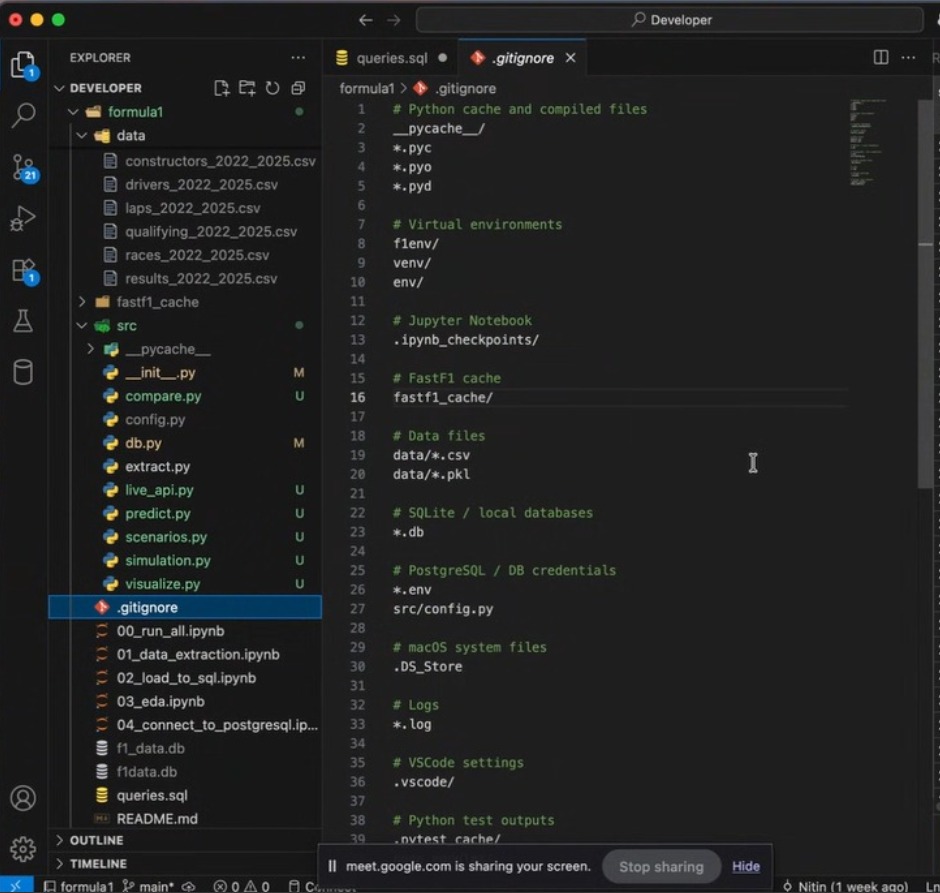Open README.md file
The height and width of the screenshot is (893, 940).
(156, 819)
